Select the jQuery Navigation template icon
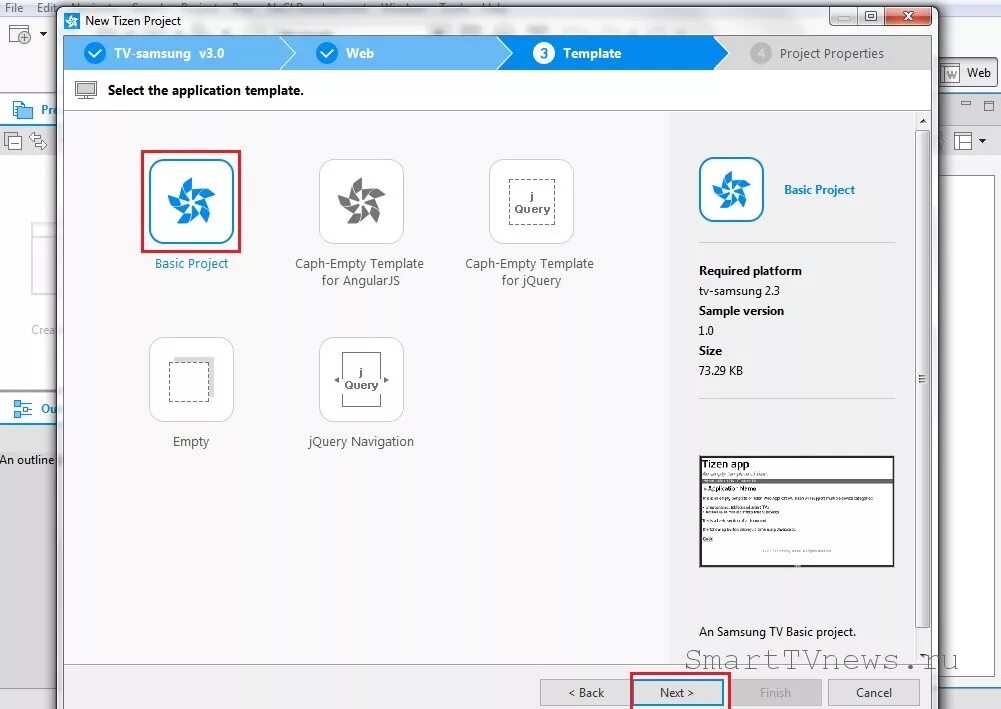The width and height of the screenshot is (1001, 709). pos(361,380)
